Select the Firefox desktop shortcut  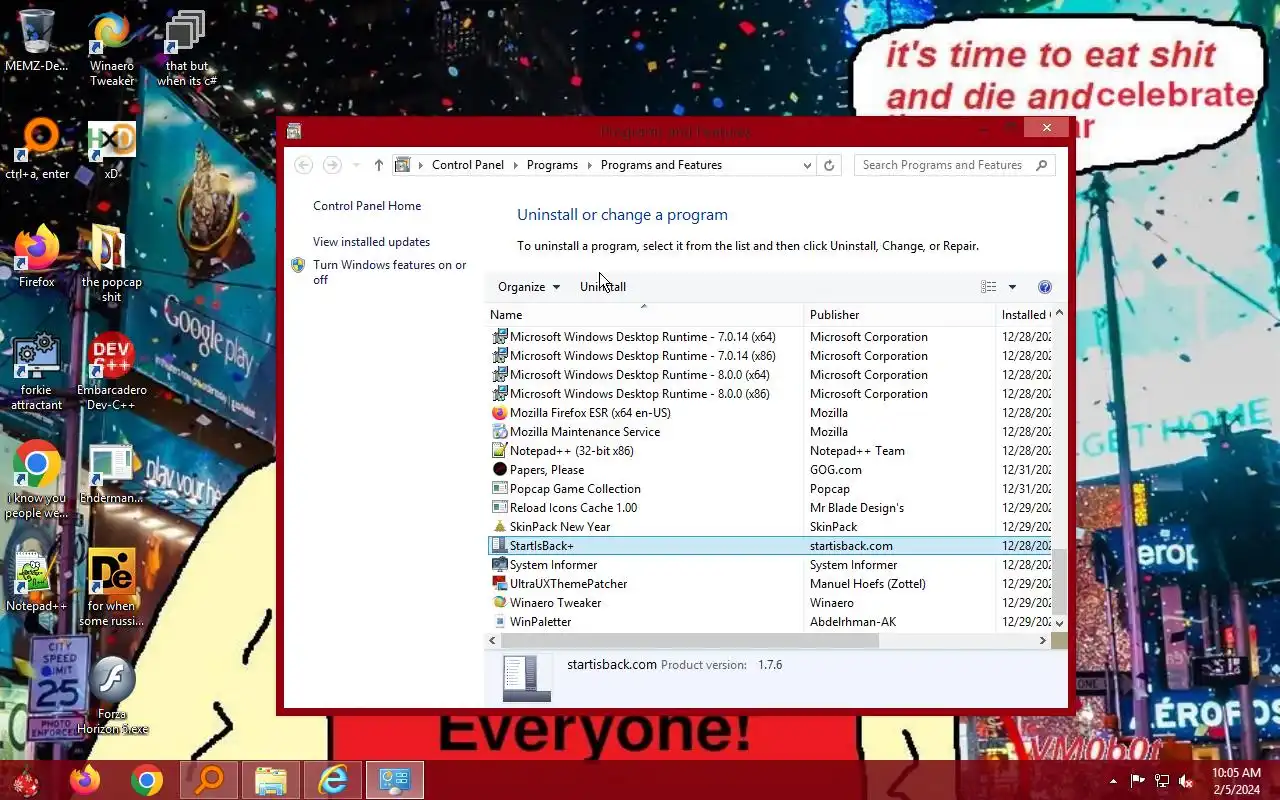(x=37, y=257)
